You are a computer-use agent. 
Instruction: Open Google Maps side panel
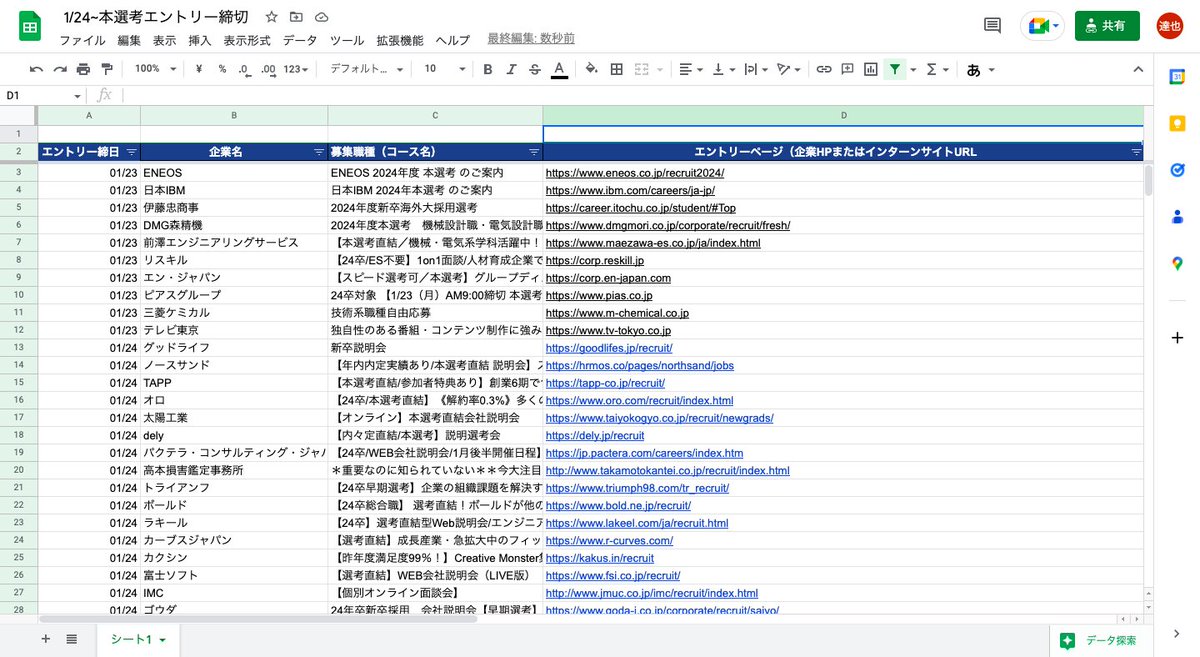coord(1177,262)
